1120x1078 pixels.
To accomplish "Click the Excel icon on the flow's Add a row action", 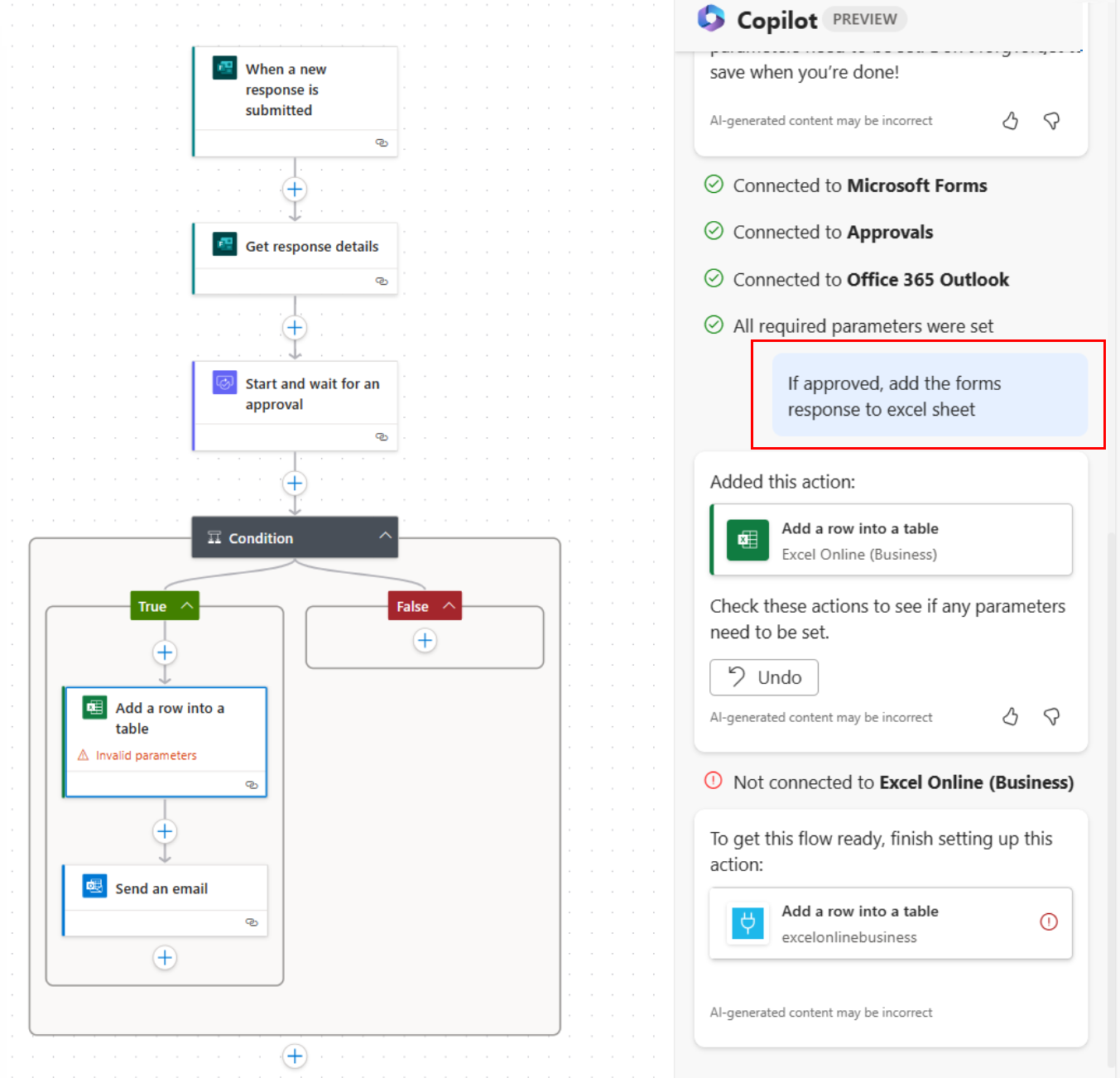I will coord(94,707).
